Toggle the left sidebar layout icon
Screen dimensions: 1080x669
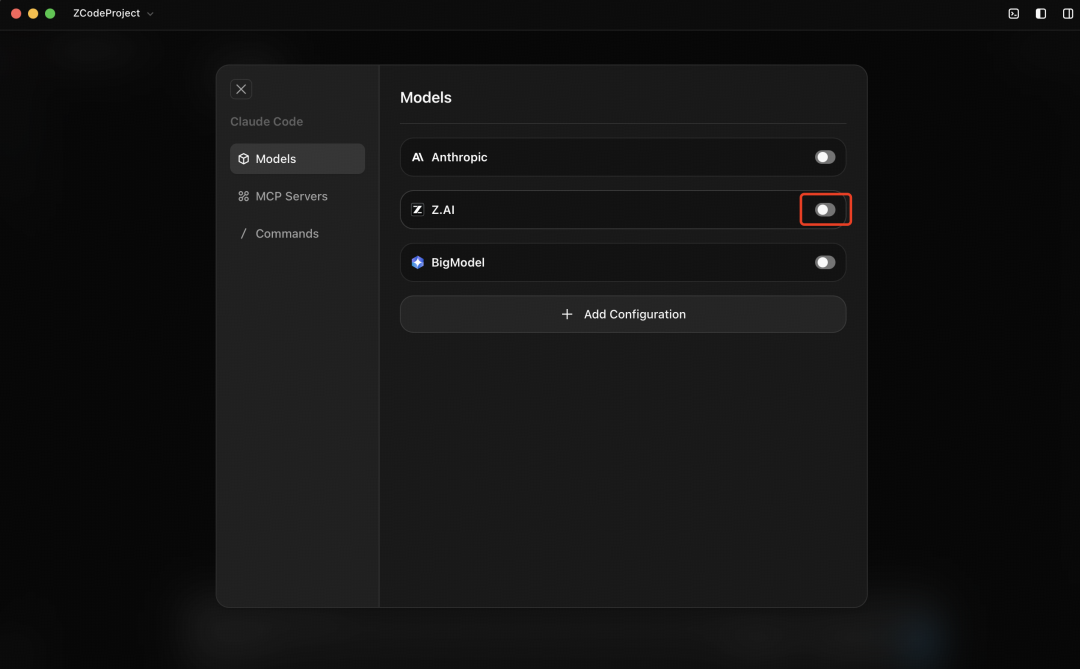coord(1041,13)
